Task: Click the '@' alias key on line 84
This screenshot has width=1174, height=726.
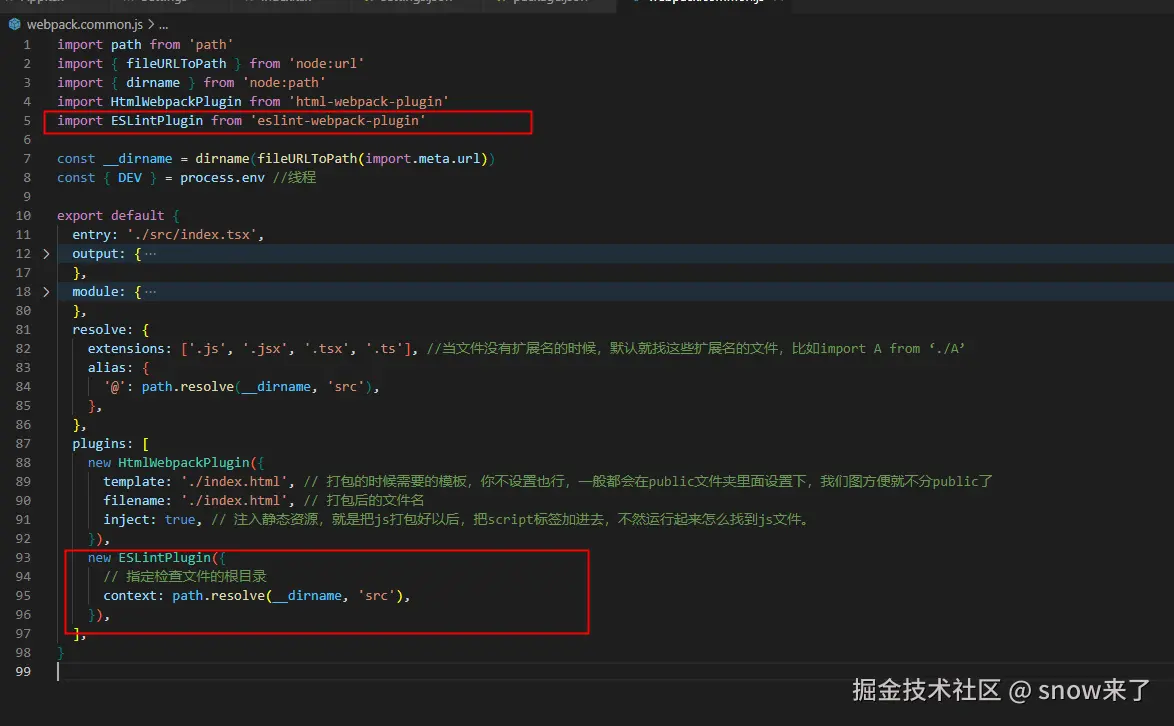Action: [x=115, y=387]
